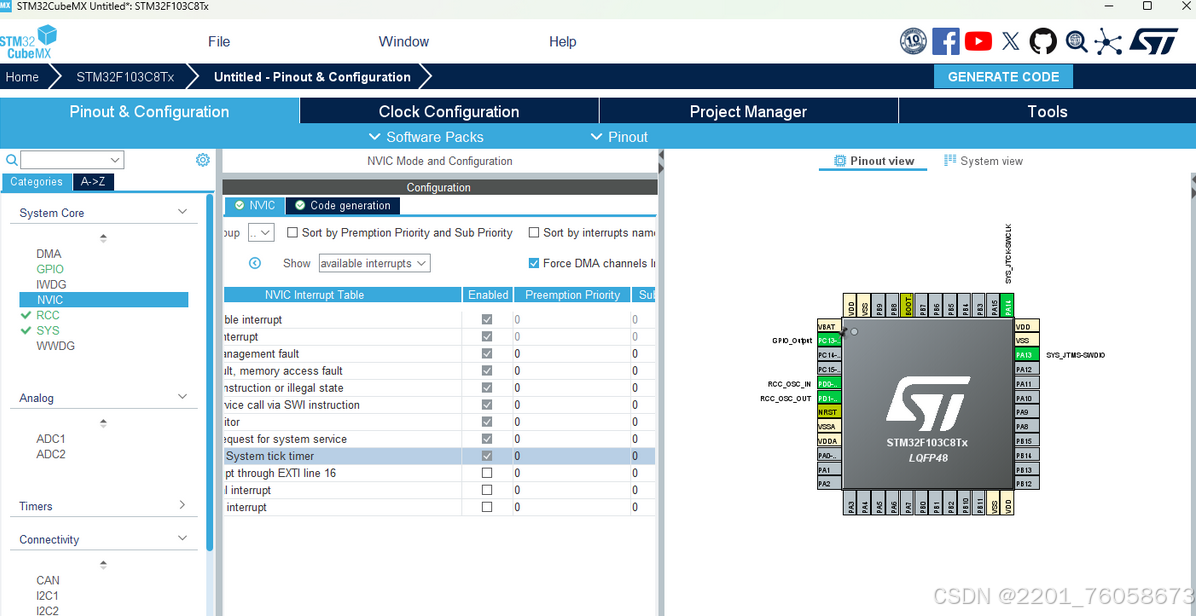Click the ST community network icon
The height and width of the screenshot is (616, 1199).
(x=1108, y=41)
